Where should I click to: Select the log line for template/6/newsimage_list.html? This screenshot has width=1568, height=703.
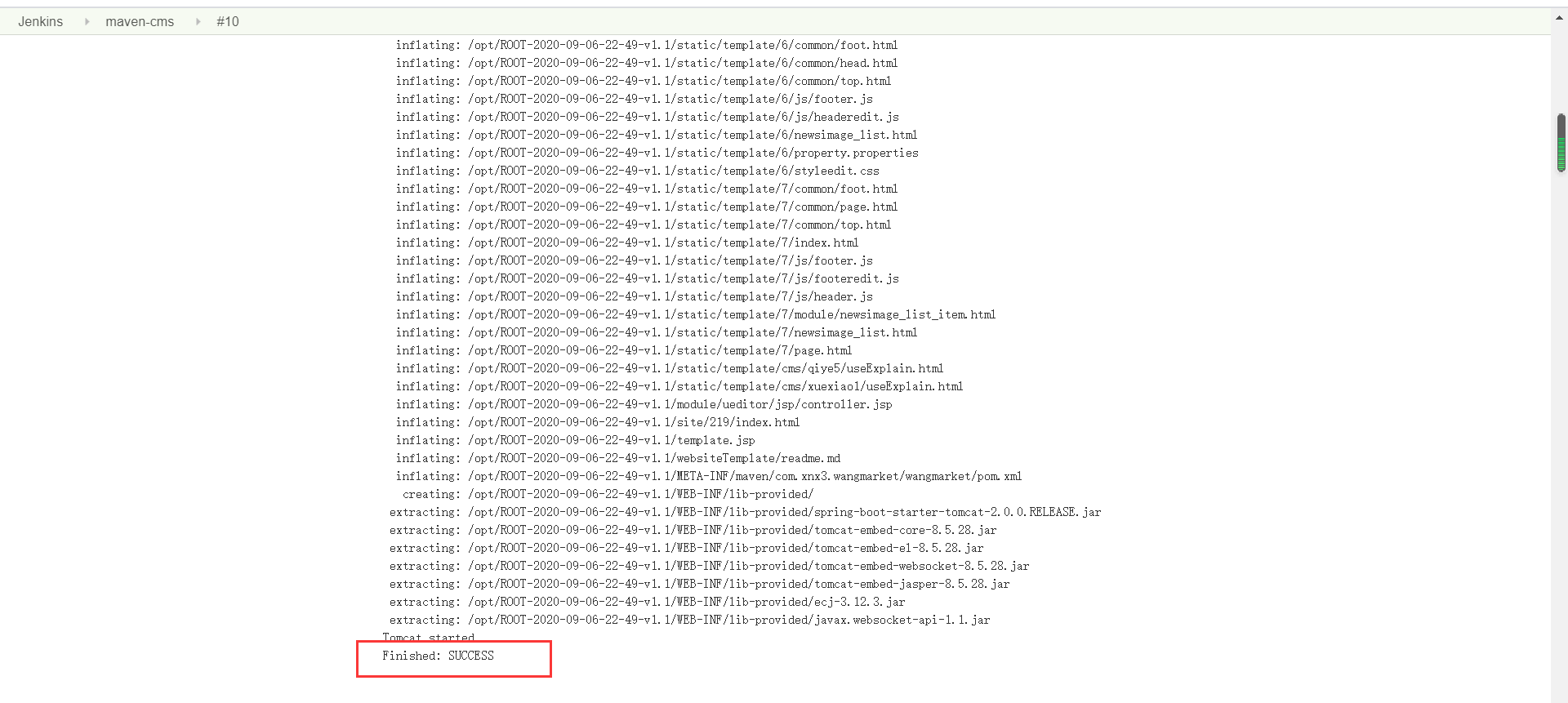point(657,135)
